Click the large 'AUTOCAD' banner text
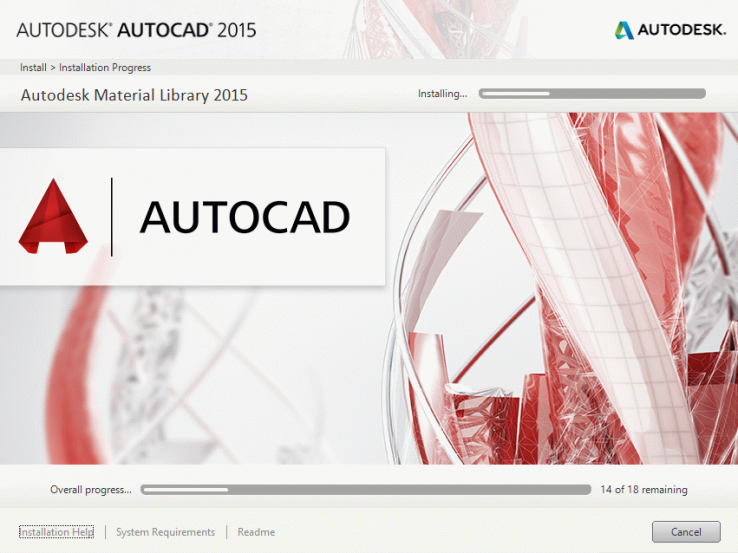This screenshot has width=738, height=553. [x=245, y=217]
